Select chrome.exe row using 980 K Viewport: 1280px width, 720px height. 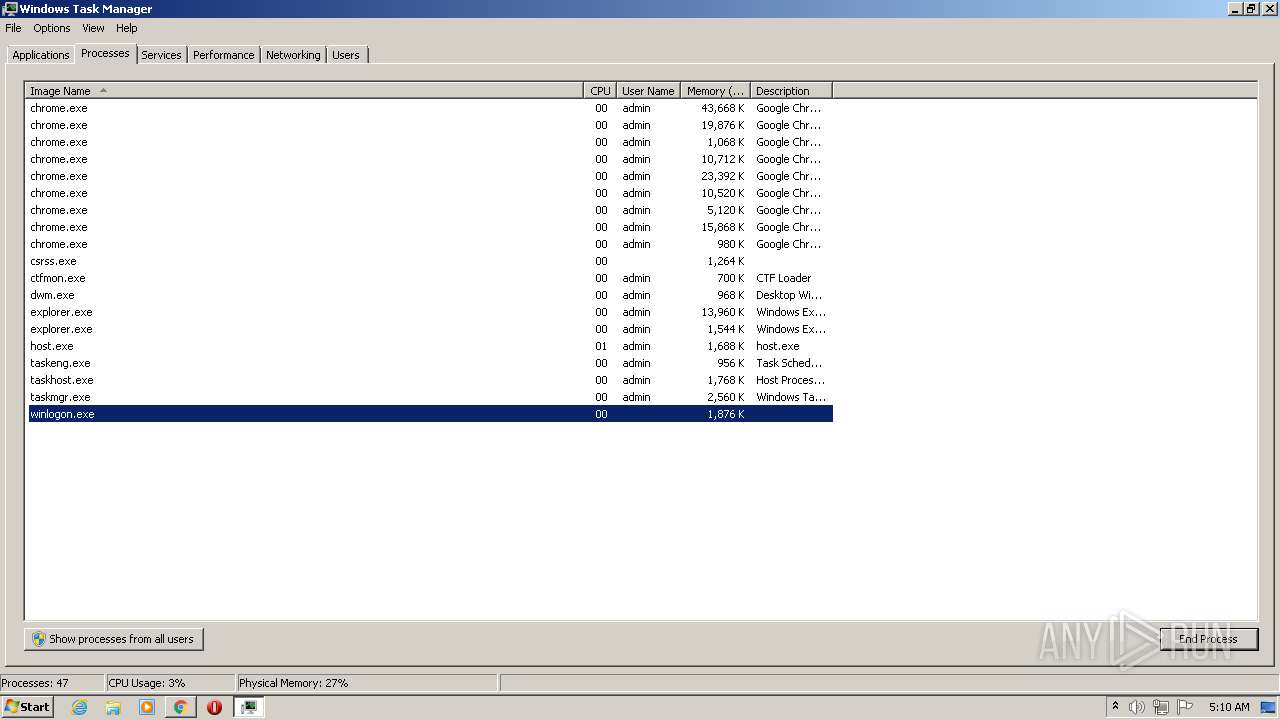430,244
